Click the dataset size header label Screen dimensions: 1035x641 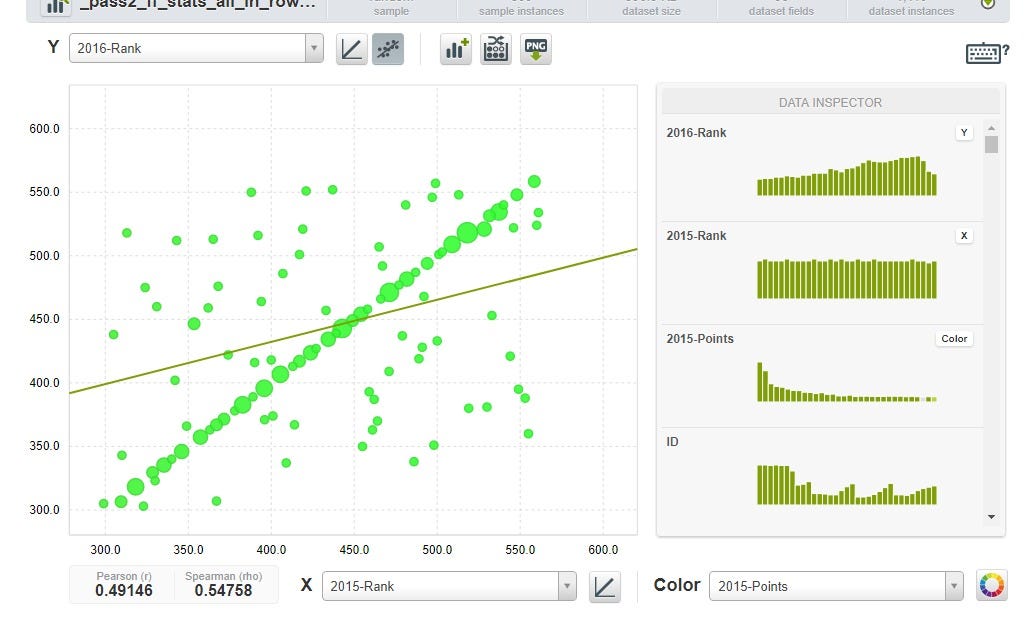coord(651,11)
